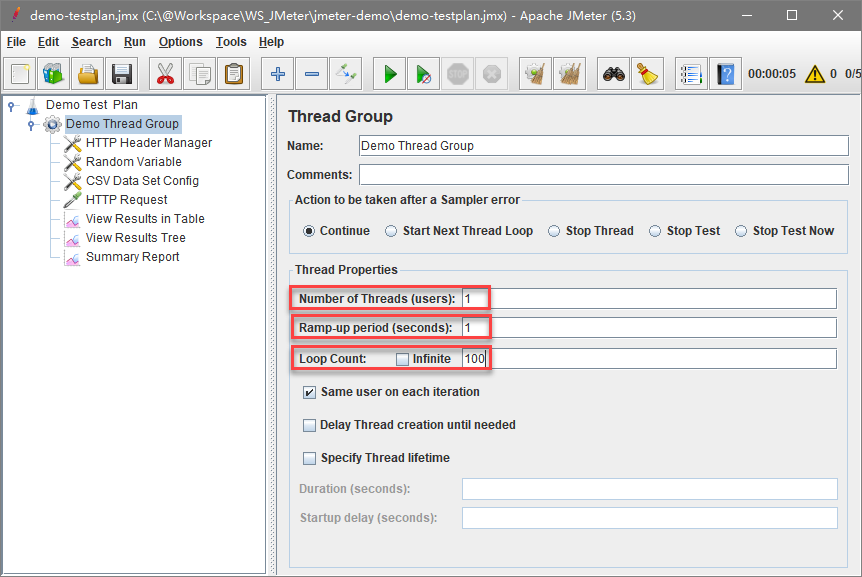
Task: Collapse the Demo Thread Group node handle
Action: click(x=31, y=125)
